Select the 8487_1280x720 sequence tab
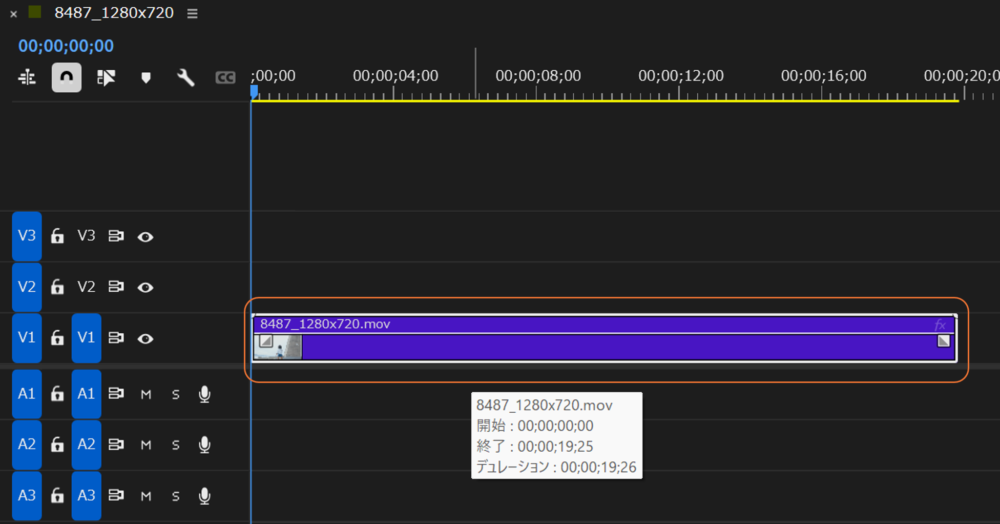Screen dimensions: 1000x524 [x=114, y=13]
